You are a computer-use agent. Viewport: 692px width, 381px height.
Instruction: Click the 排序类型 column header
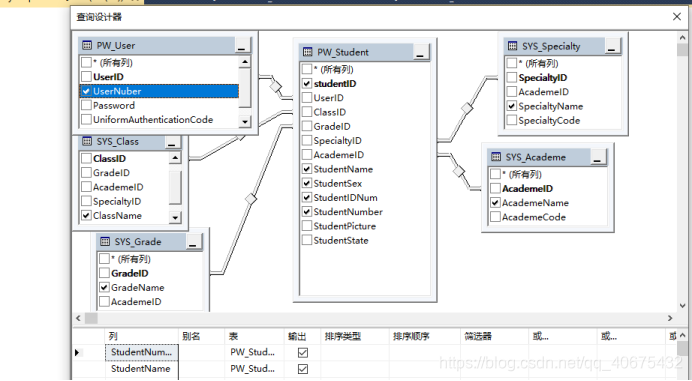pos(355,336)
